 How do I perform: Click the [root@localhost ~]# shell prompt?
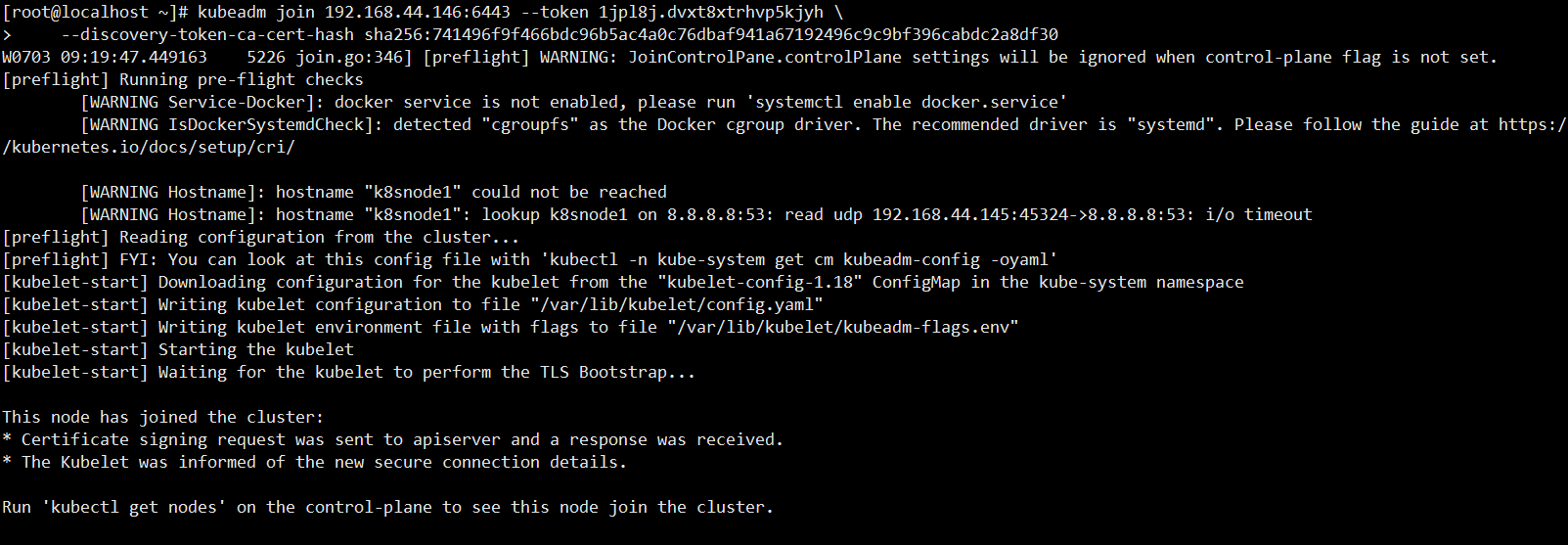(x=95, y=13)
